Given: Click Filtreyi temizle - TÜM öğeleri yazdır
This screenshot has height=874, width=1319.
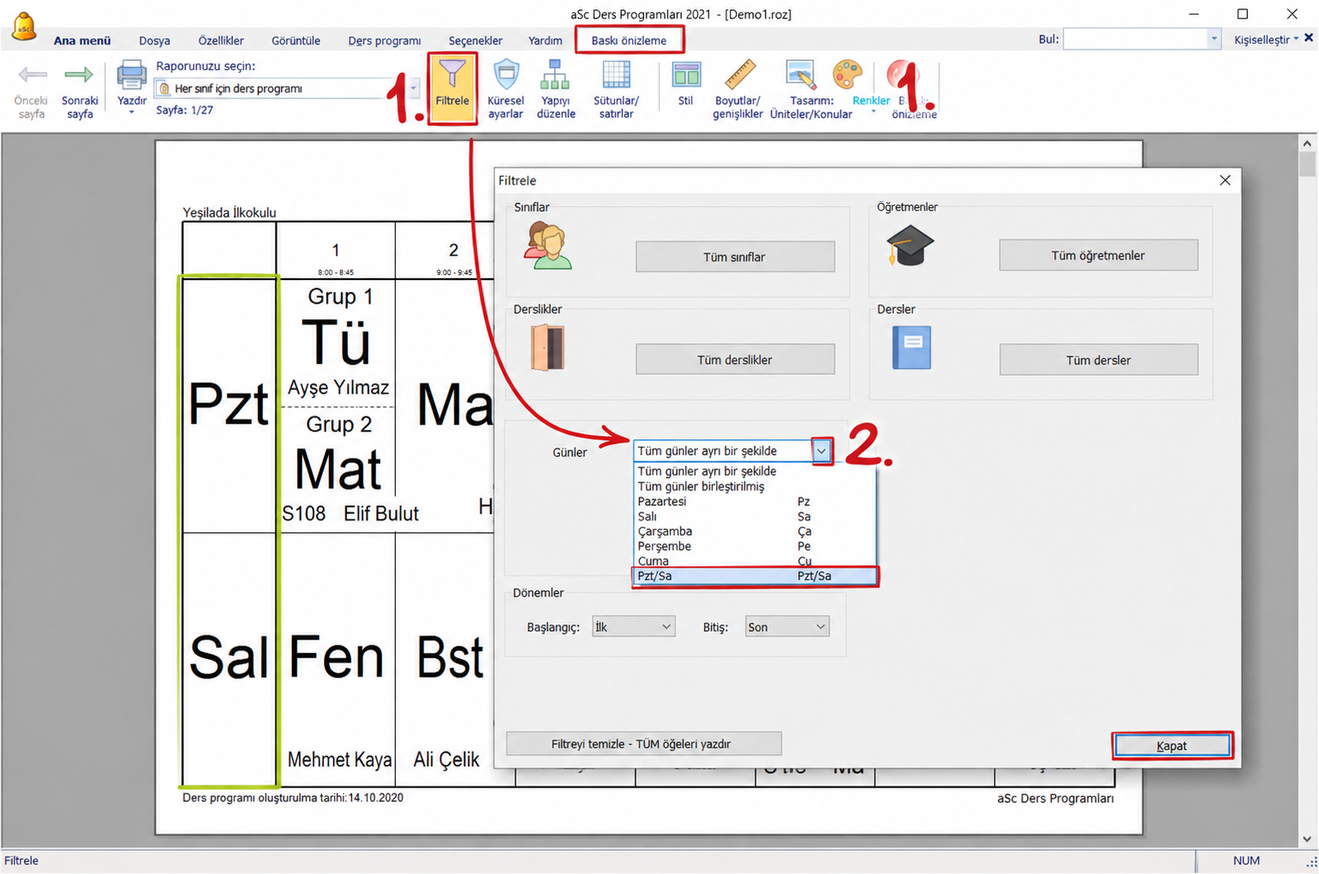Looking at the screenshot, I should [x=644, y=744].
